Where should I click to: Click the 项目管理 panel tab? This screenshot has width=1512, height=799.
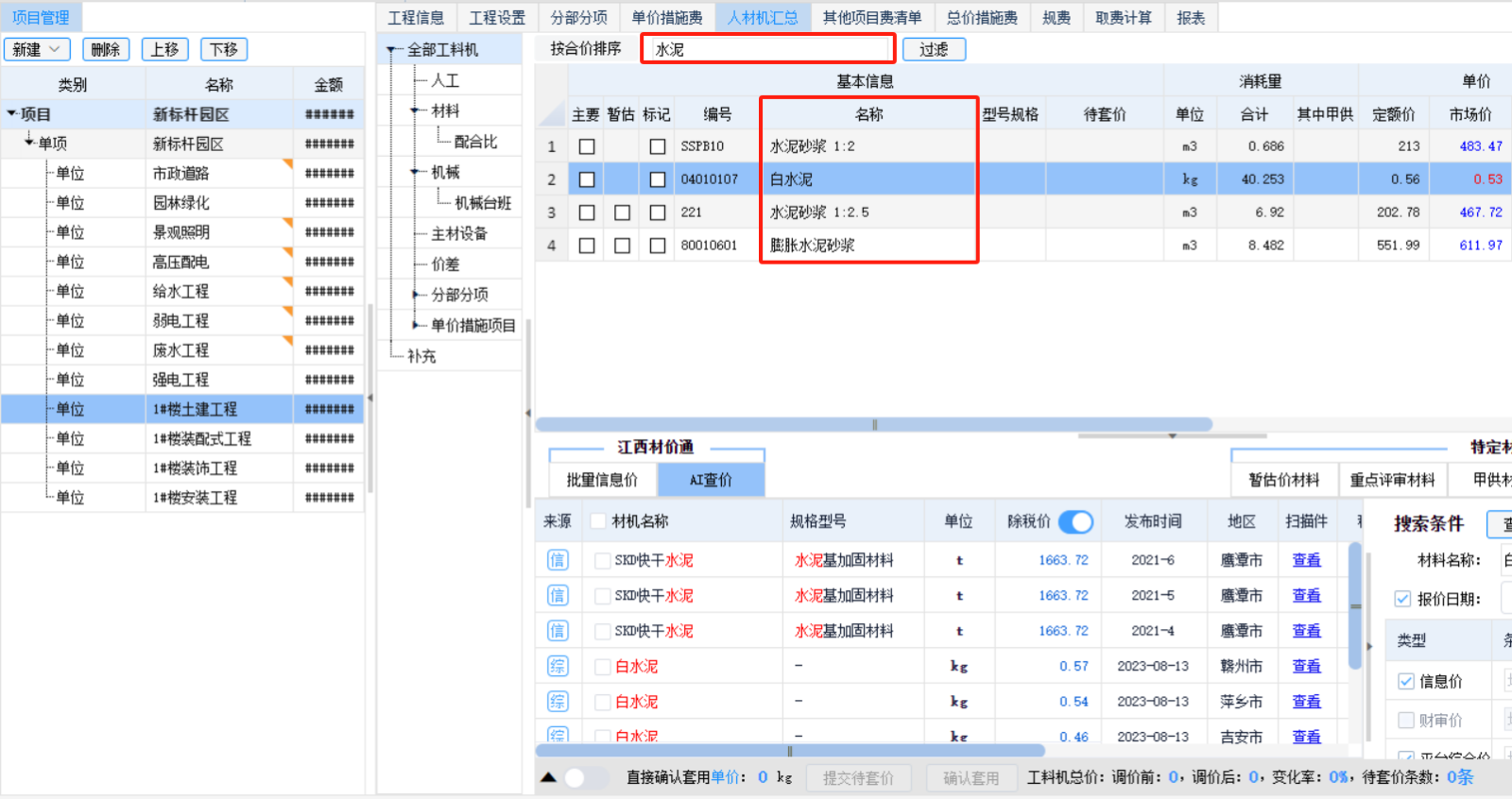pyautogui.click(x=41, y=17)
